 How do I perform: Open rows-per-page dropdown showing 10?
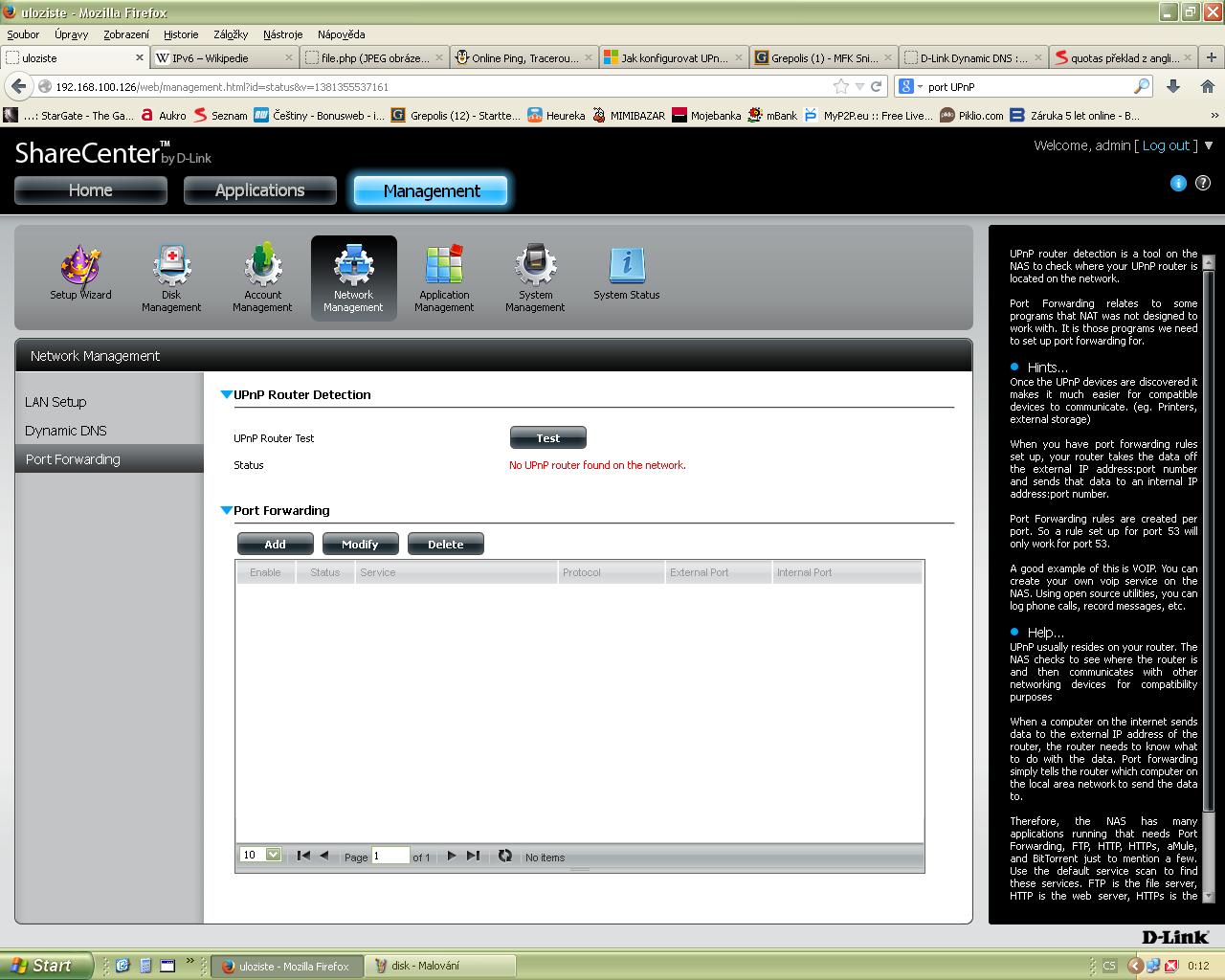[x=261, y=855]
